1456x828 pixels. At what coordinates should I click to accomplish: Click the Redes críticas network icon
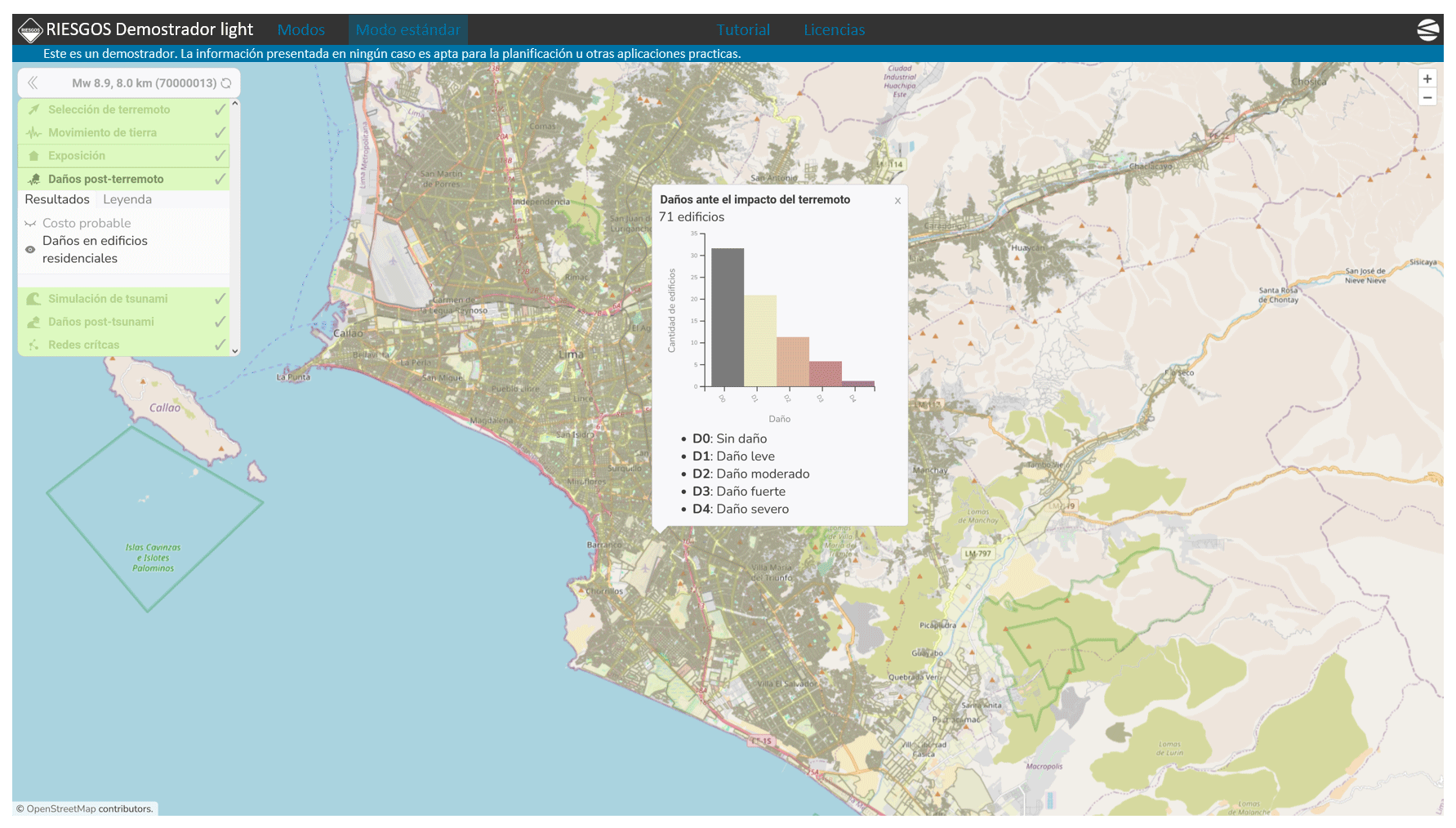click(x=33, y=345)
